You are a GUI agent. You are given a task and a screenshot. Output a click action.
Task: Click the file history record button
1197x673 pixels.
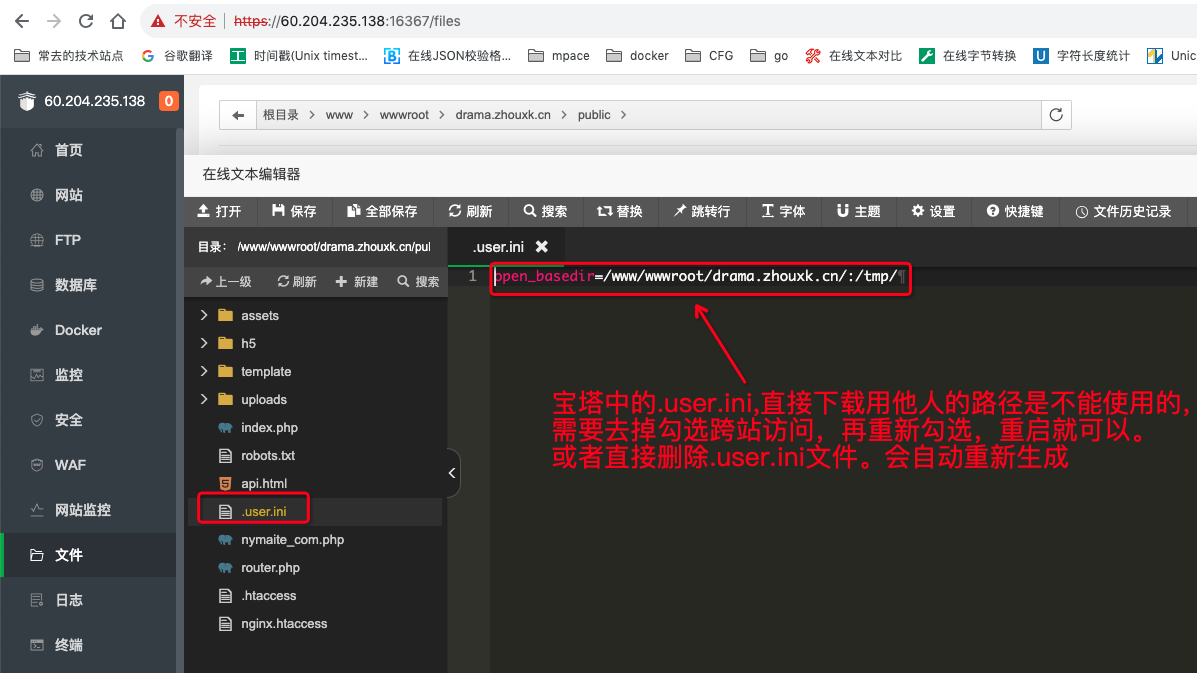1123,211
